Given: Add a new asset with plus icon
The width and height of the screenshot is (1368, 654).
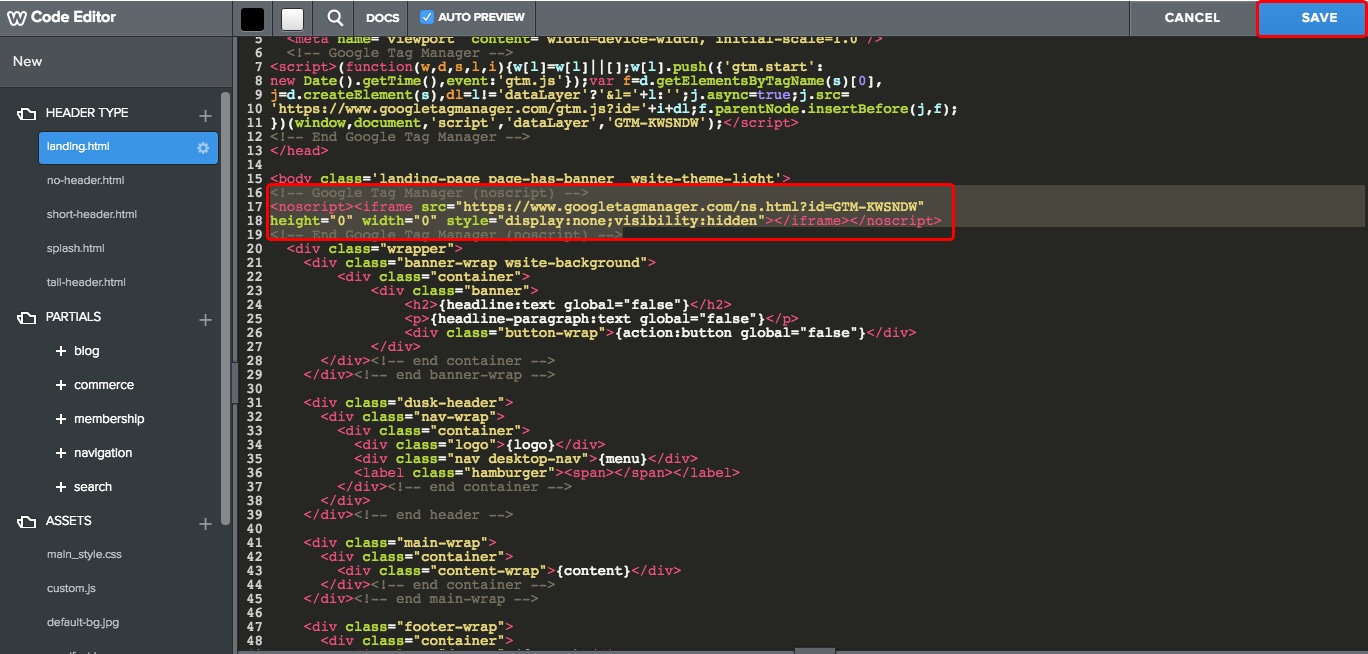Looking at the screenshot, I should 205,523.
